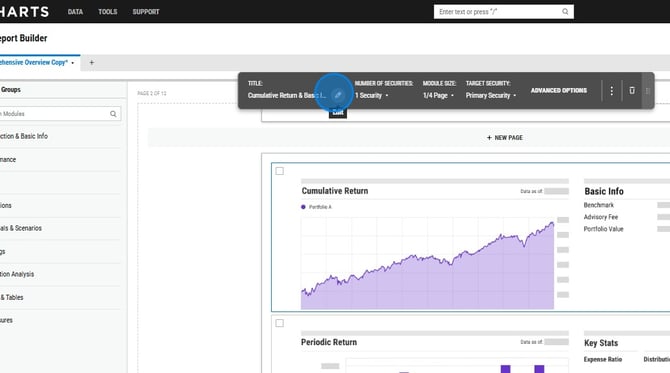Click the Benchmark label
Screen dimensions: 670x373
[599, 205]
